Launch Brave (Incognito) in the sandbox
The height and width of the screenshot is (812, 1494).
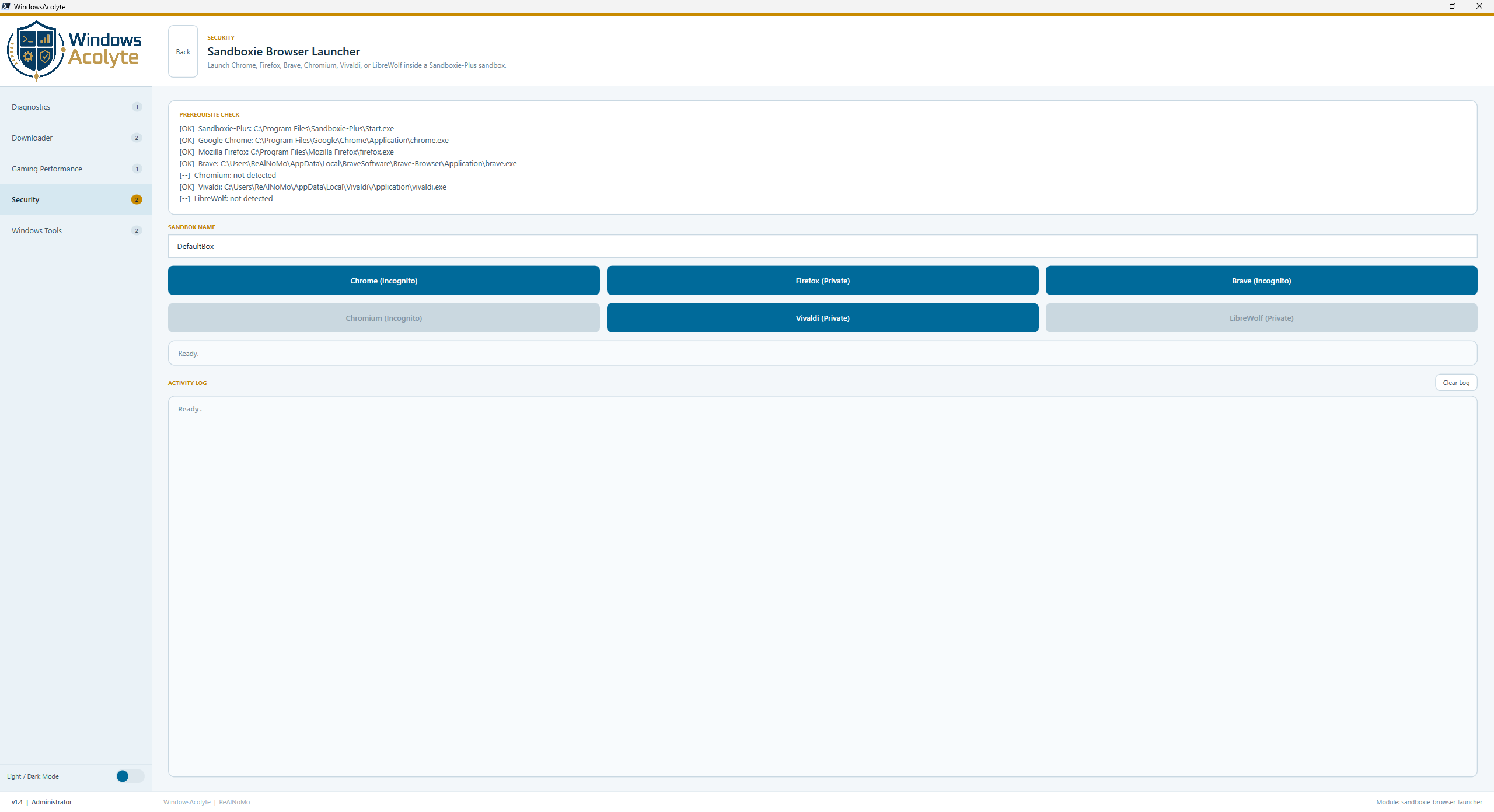pos(1262,281)
